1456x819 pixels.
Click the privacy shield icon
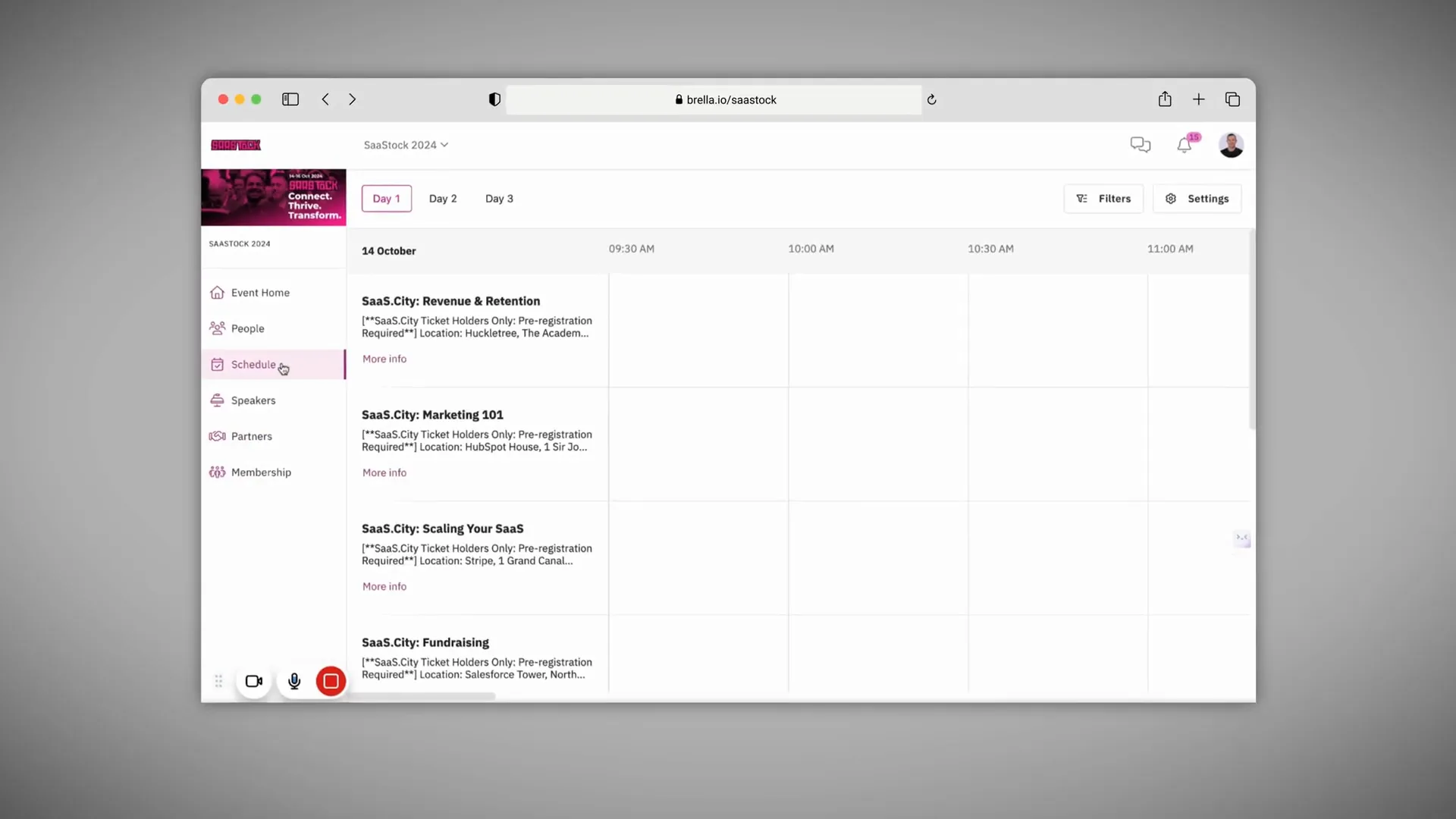click(x=494, y=99)
